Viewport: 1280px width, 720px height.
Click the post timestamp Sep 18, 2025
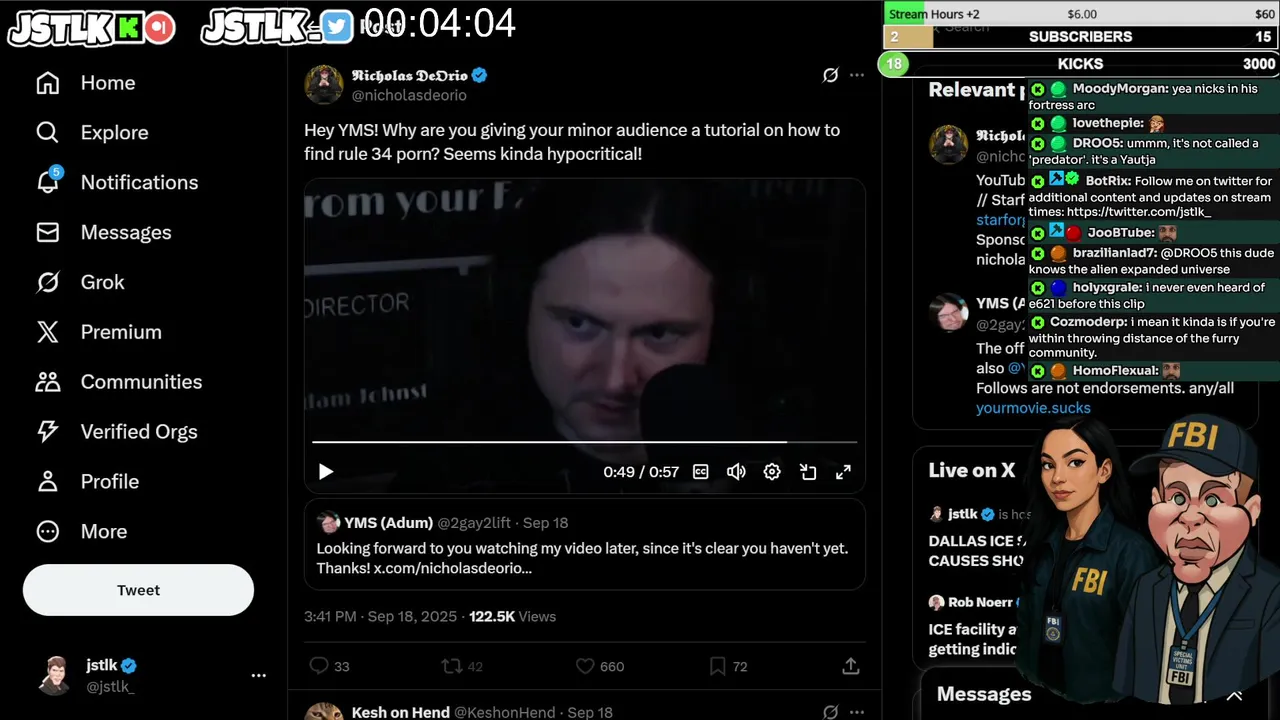pos(412,617)
